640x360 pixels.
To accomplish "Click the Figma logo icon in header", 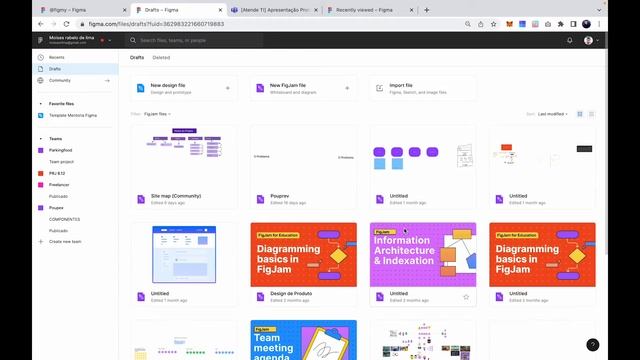I will point(40,40).
